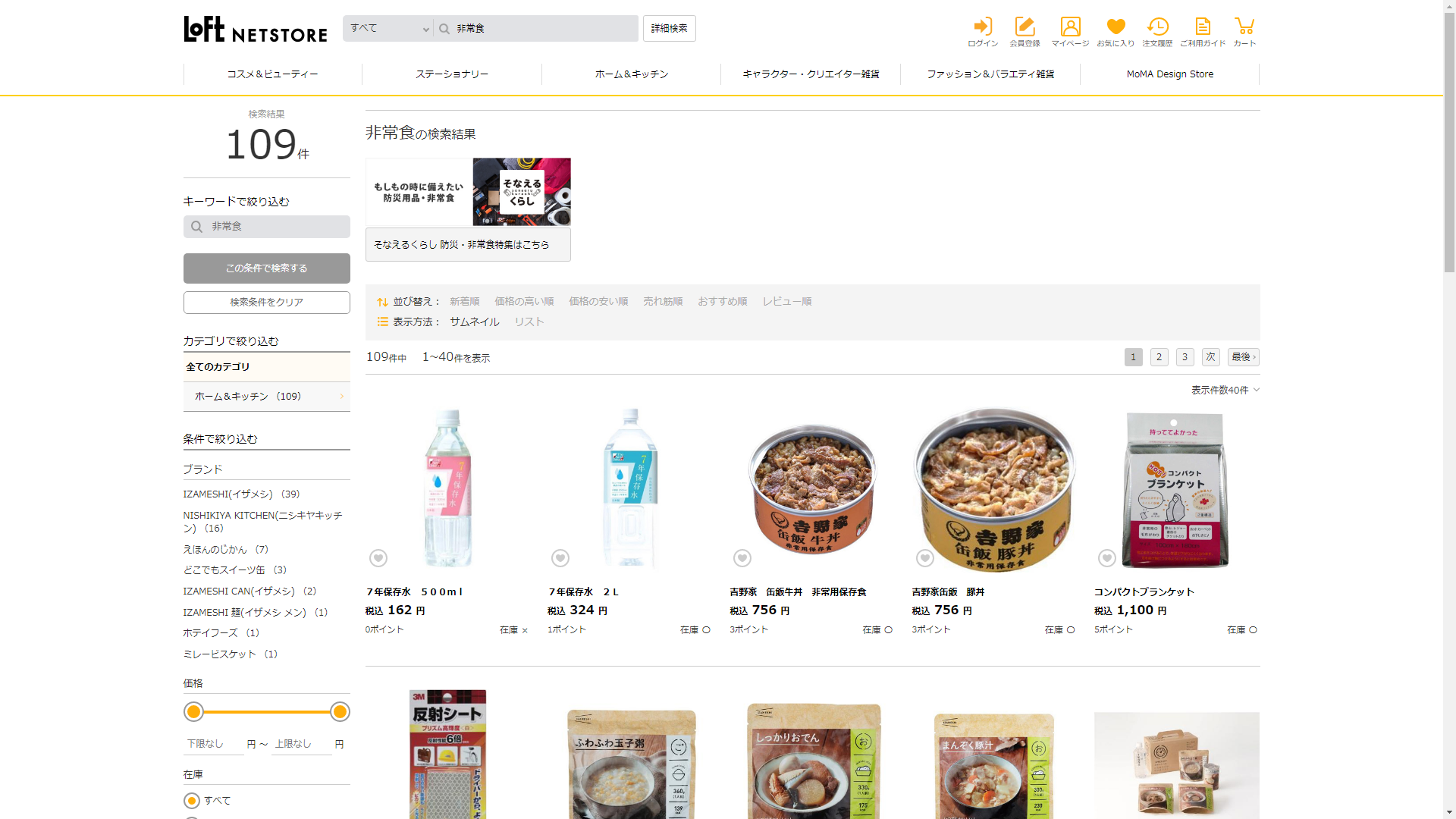Open the ステーショナリー menu

pos(452,74)
